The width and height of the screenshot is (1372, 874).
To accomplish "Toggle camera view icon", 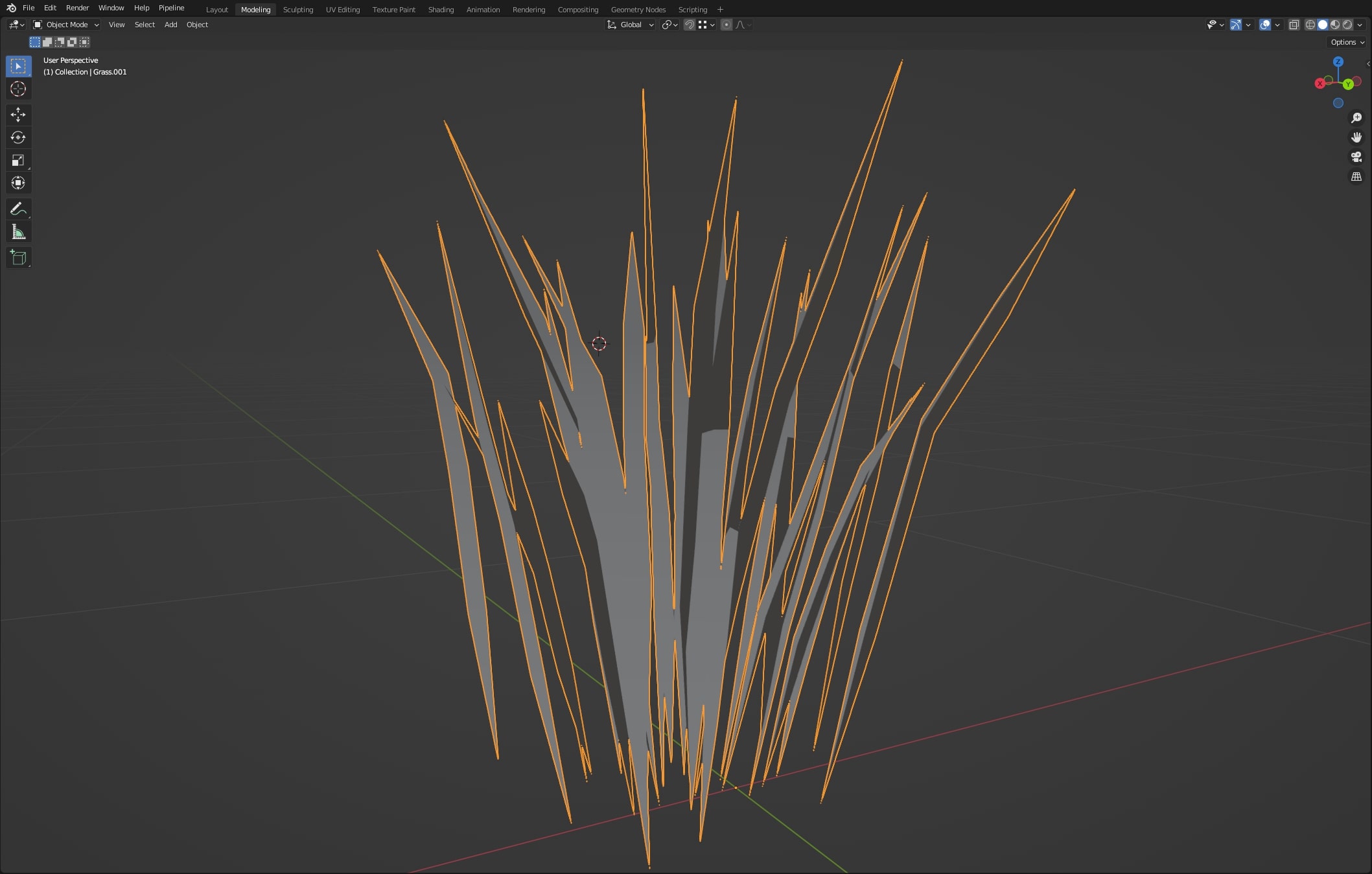I will tap(1356, 157).
